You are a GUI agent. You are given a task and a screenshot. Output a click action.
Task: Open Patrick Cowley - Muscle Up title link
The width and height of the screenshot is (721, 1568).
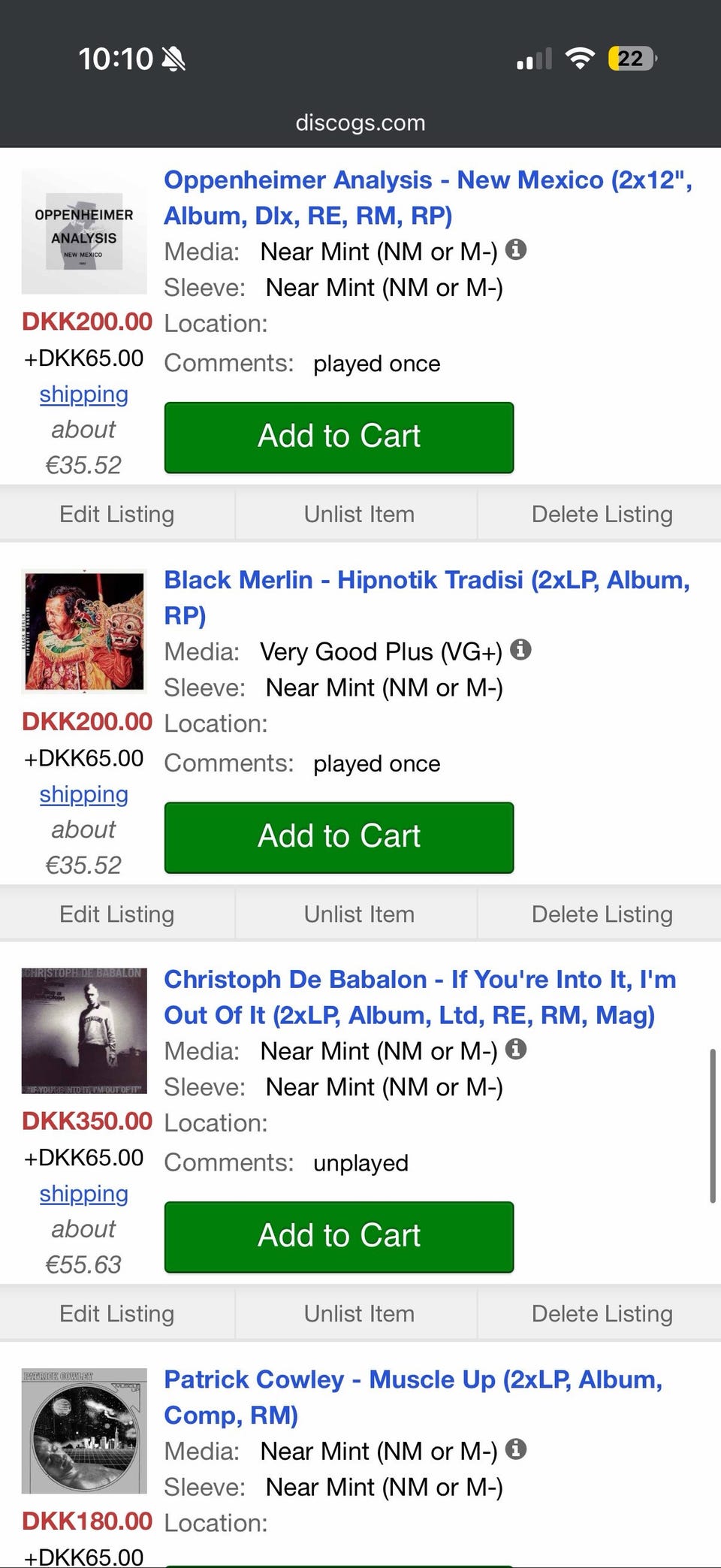coord(412,1380)
